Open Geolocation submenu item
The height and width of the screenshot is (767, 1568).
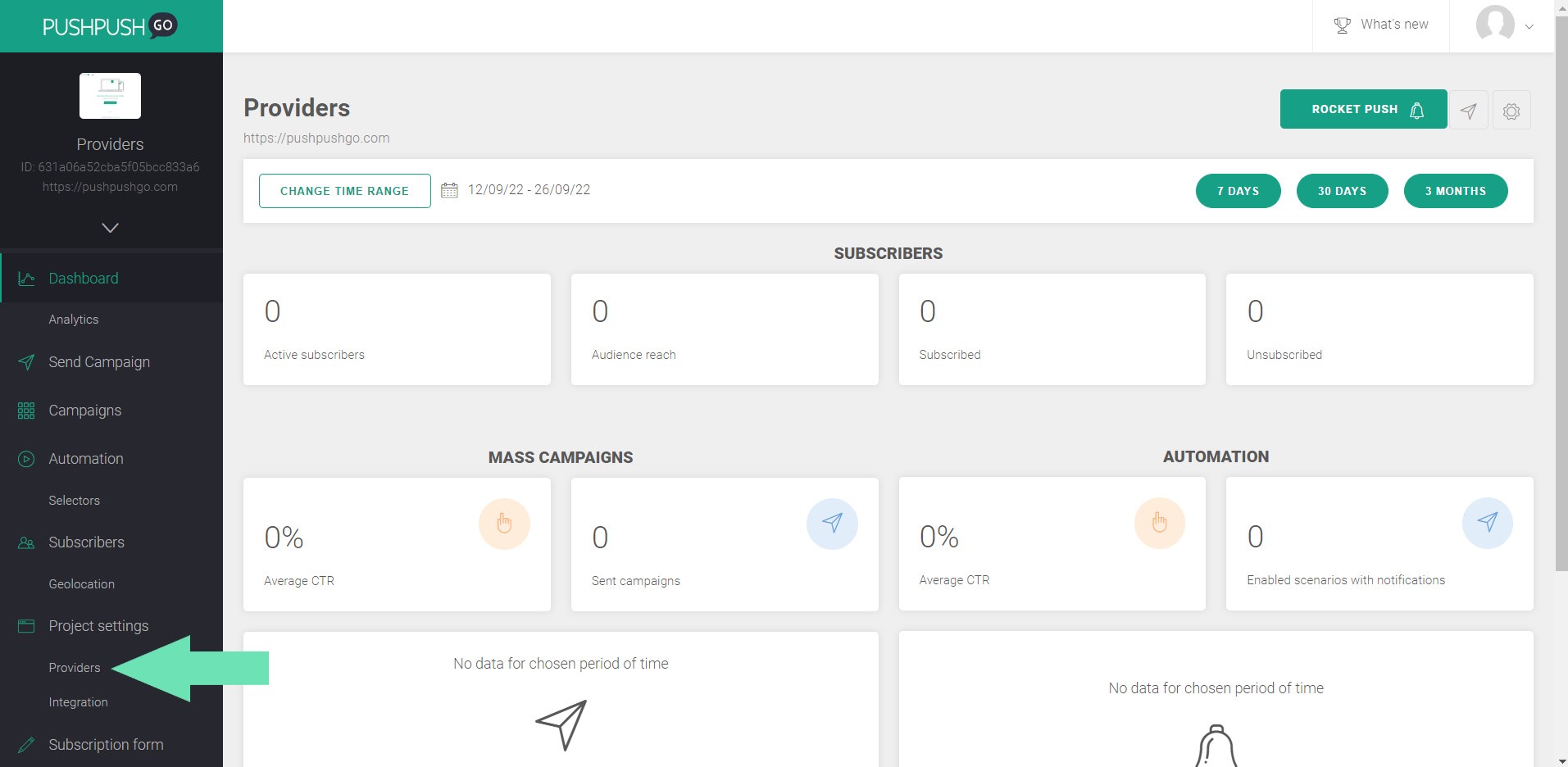tap(81, 584)
